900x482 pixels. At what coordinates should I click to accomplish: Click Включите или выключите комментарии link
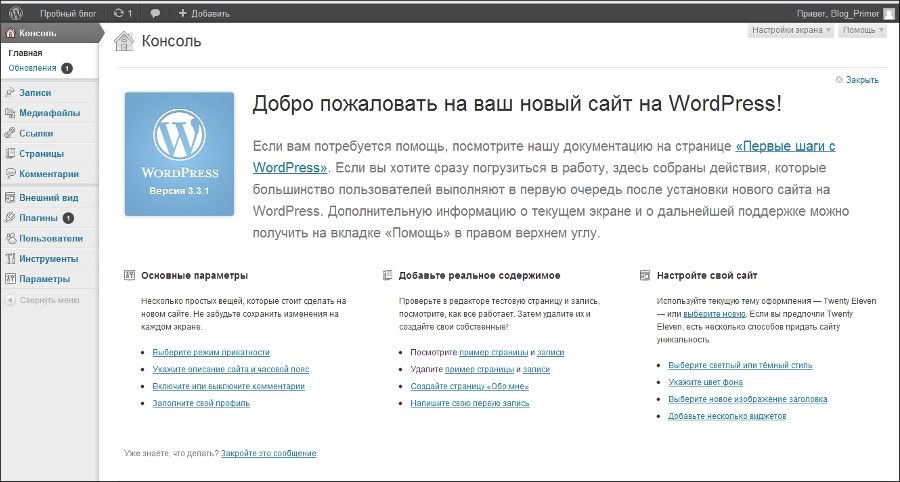tap(228, 386)
